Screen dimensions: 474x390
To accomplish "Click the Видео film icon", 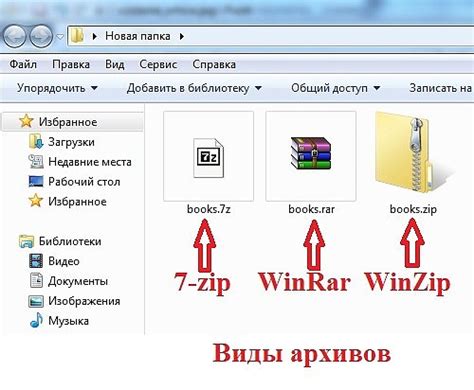I will [36, 261].
